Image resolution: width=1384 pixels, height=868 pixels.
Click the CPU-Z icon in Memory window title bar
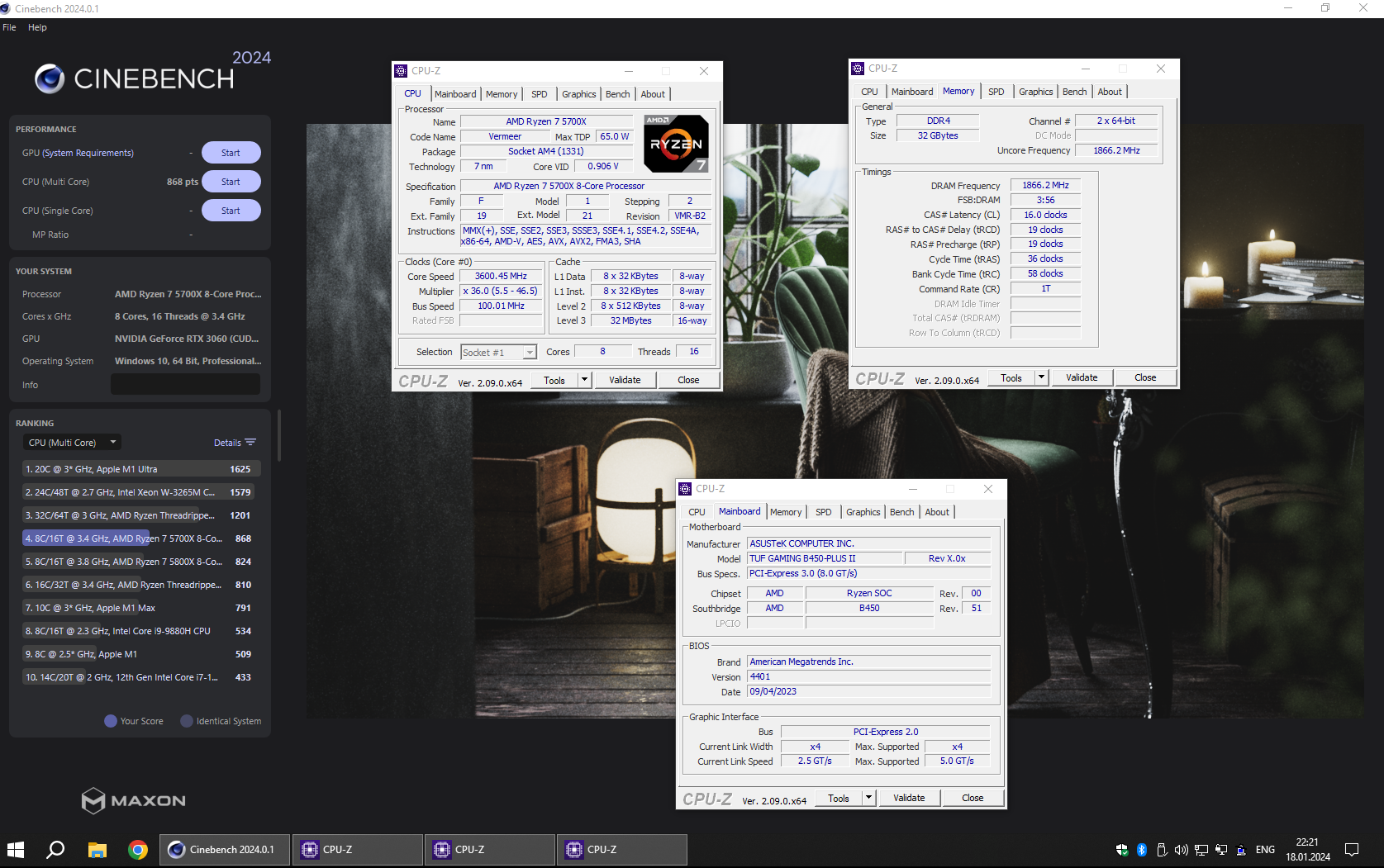858,69
